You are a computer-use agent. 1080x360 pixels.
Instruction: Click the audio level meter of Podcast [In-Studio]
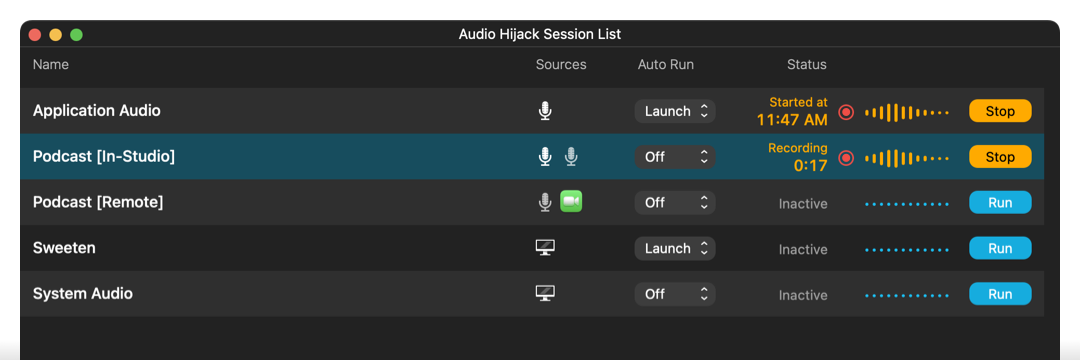(x=907, y=158)
